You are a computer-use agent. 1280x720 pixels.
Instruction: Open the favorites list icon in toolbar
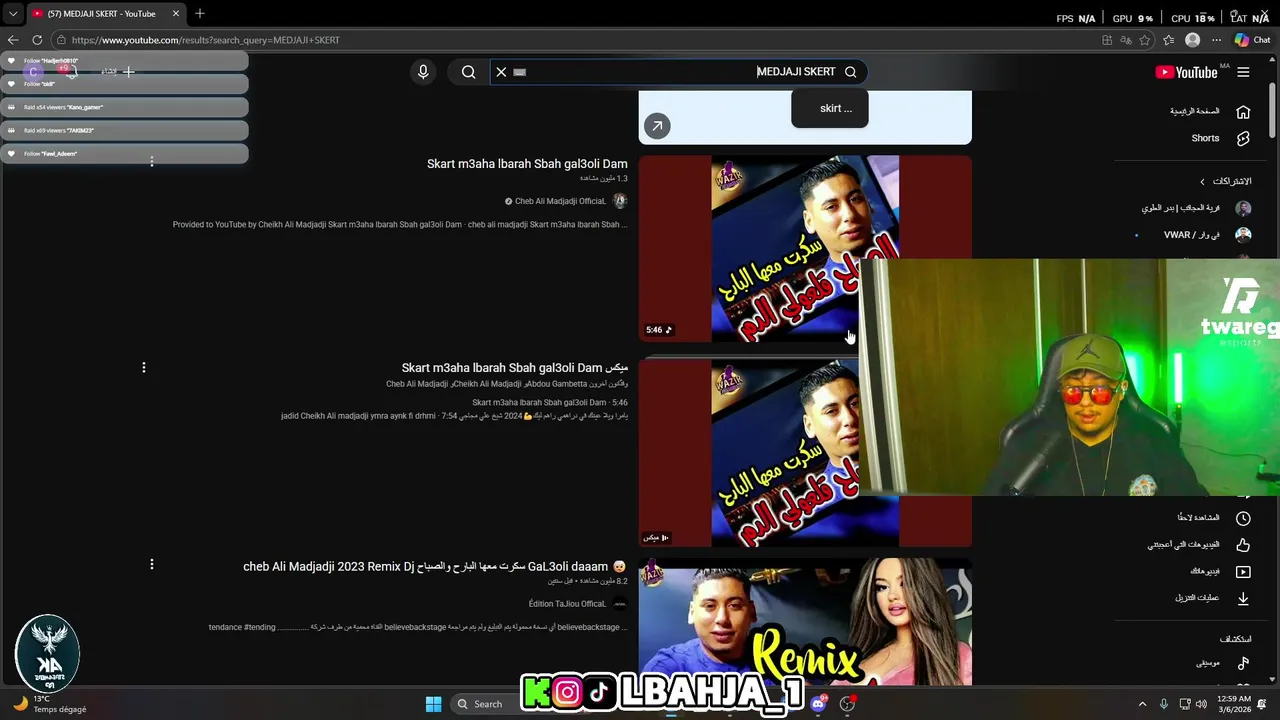tap(1168, 40)
